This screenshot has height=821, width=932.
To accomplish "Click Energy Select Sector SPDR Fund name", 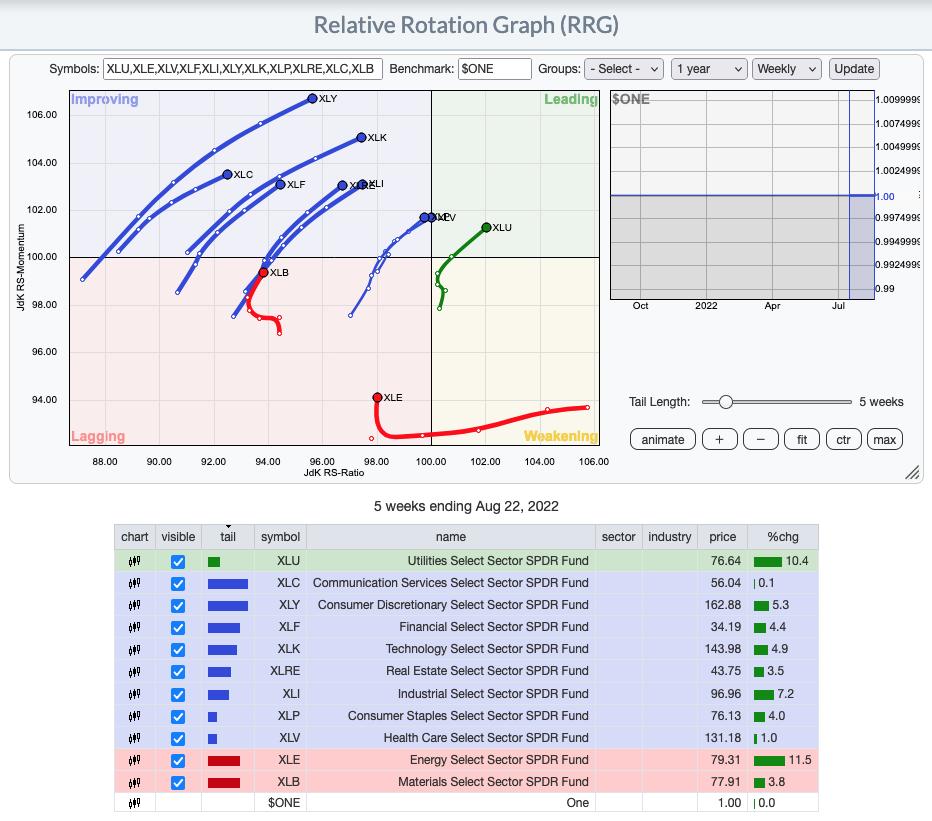I will pos(499,760).
